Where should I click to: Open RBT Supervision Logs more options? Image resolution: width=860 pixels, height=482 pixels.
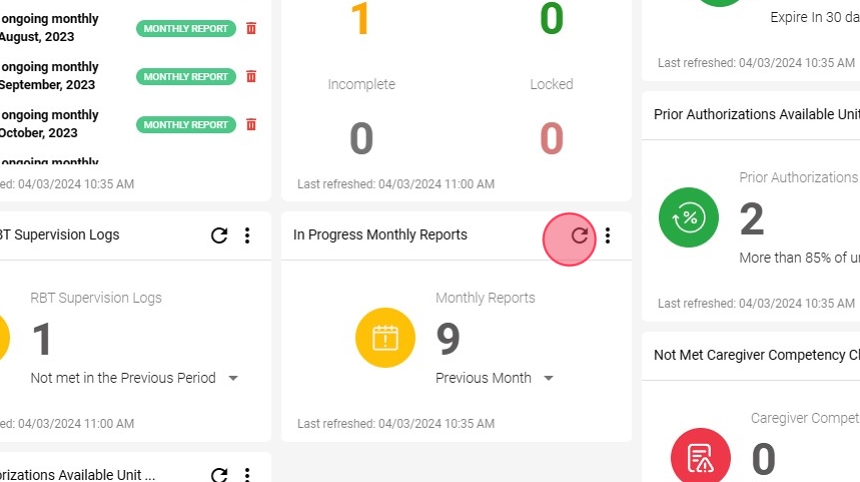[247, 235]
